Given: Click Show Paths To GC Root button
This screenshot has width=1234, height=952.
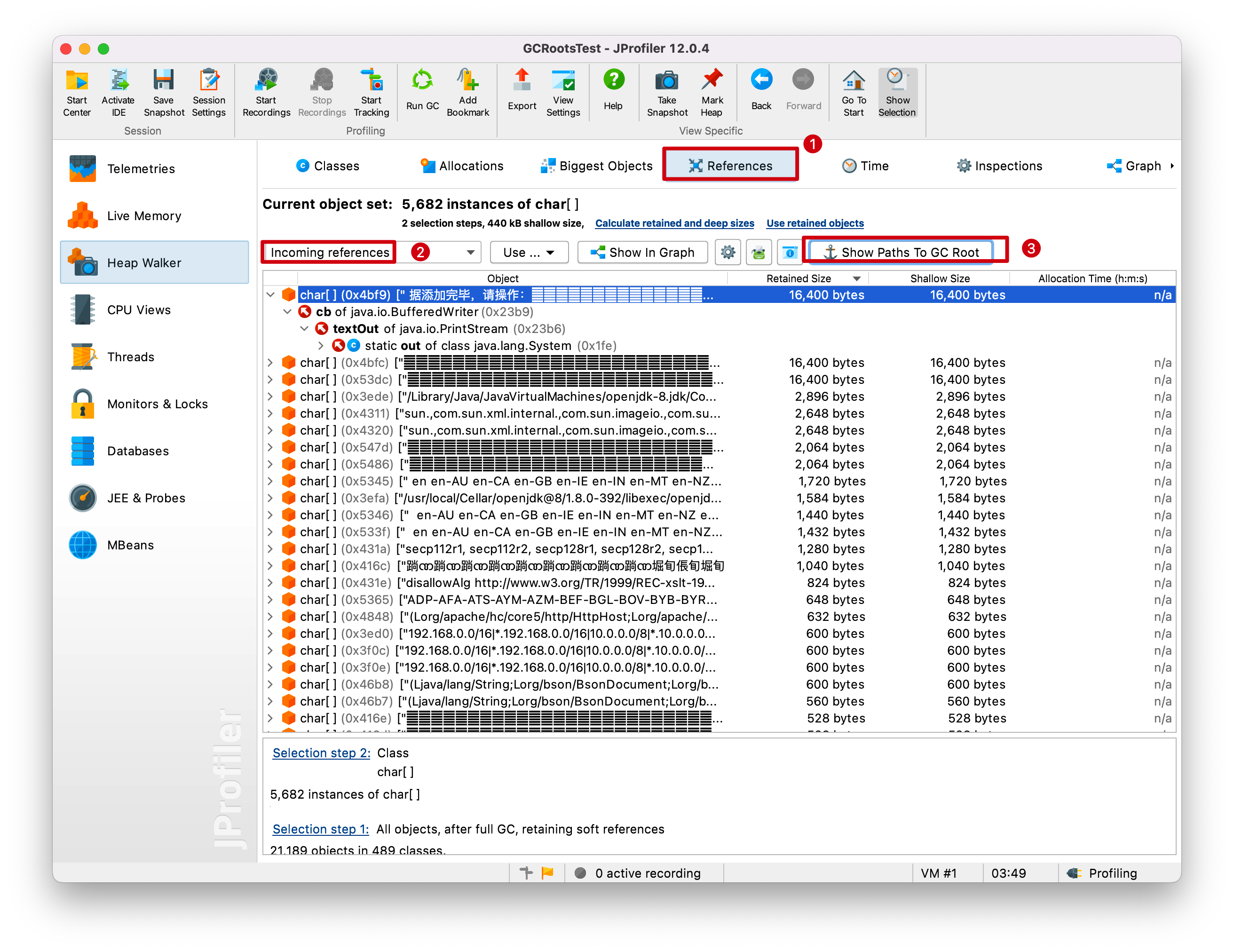Looking at the screenshot, I should click(x=901, y=253).
